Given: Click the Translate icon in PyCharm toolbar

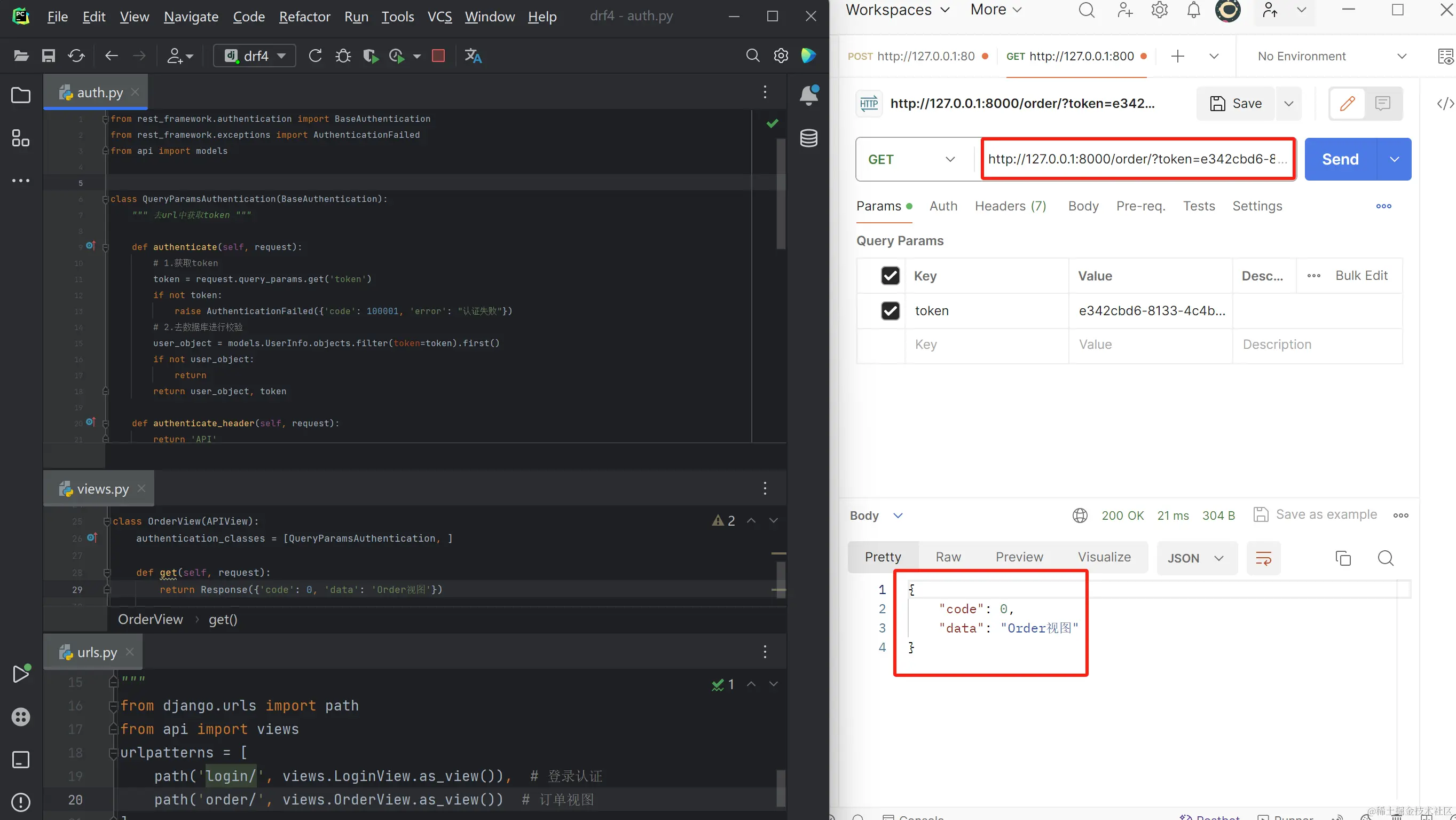Looking at the screenshot, I should (473, 56).
